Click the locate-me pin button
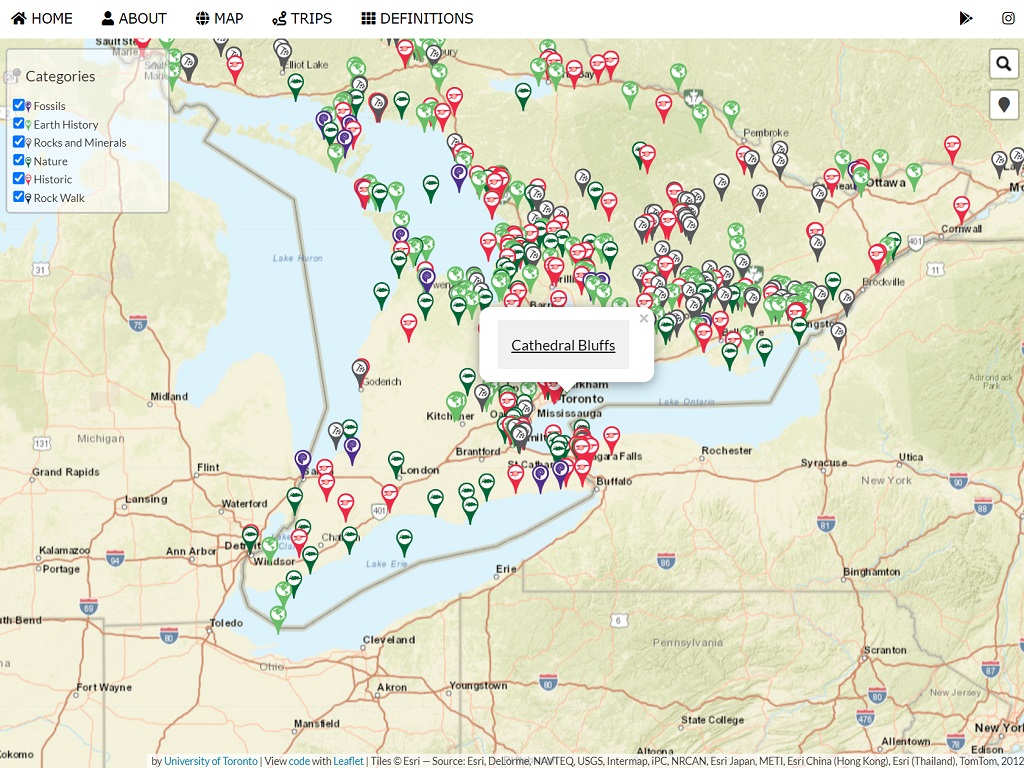 (1003, 104)
